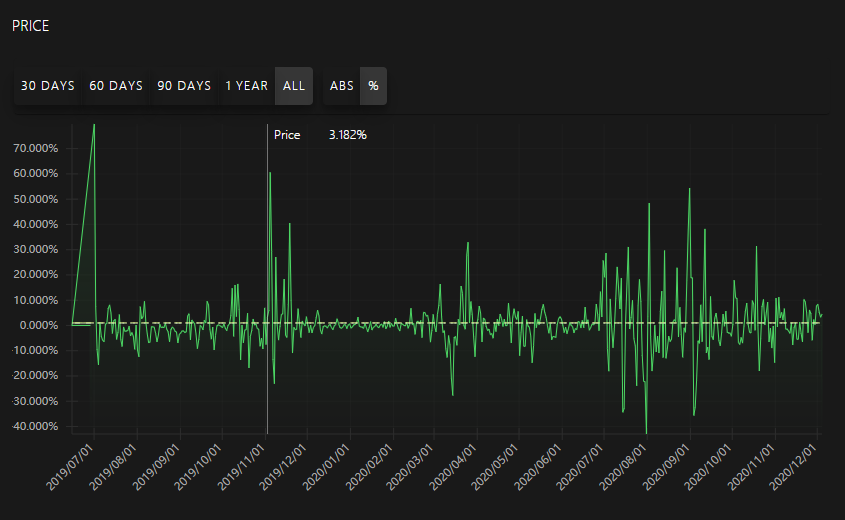Click the 30.000% y-axis label

point(36,249)
